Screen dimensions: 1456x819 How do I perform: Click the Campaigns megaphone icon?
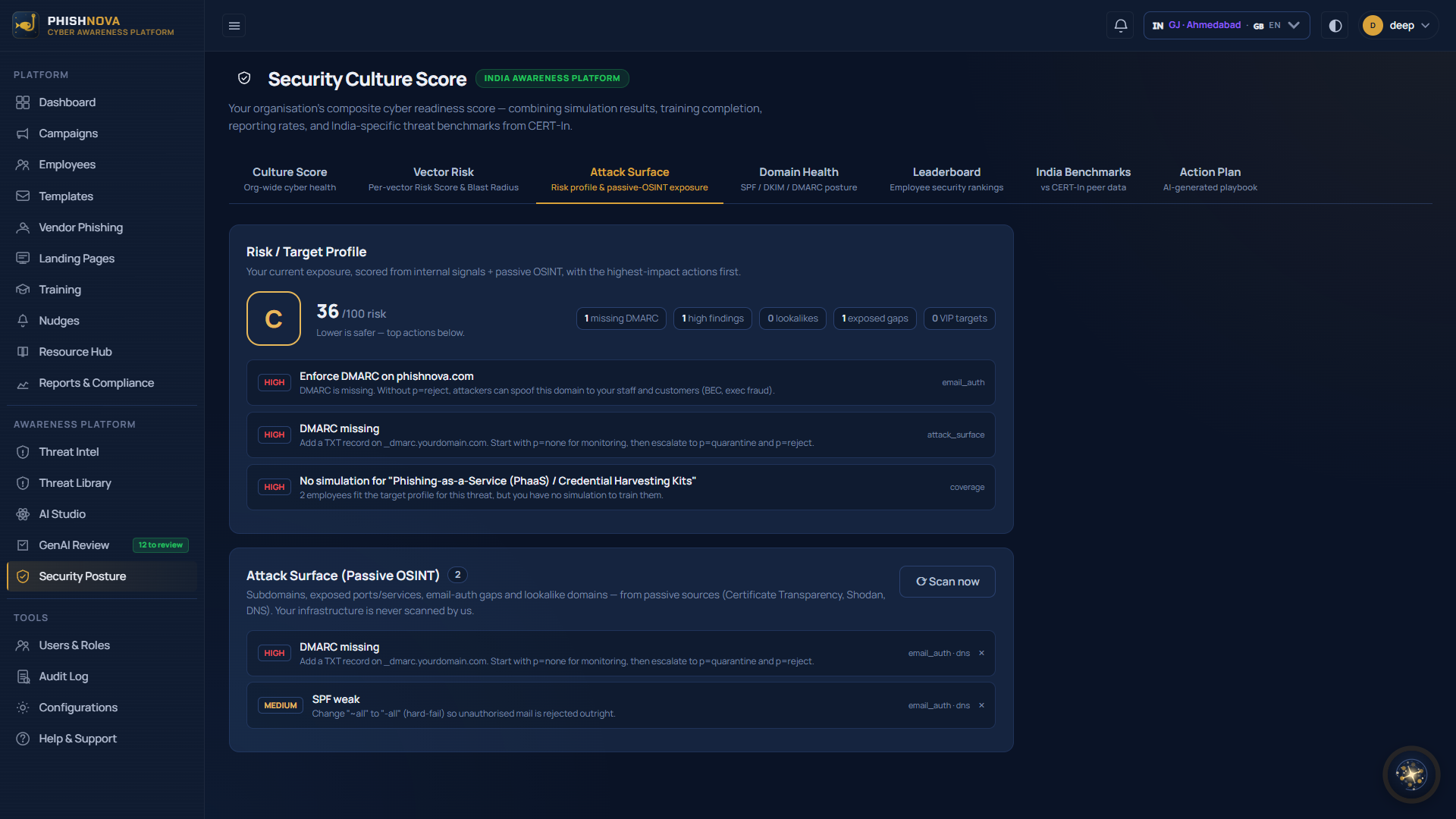tap(23, 133)
